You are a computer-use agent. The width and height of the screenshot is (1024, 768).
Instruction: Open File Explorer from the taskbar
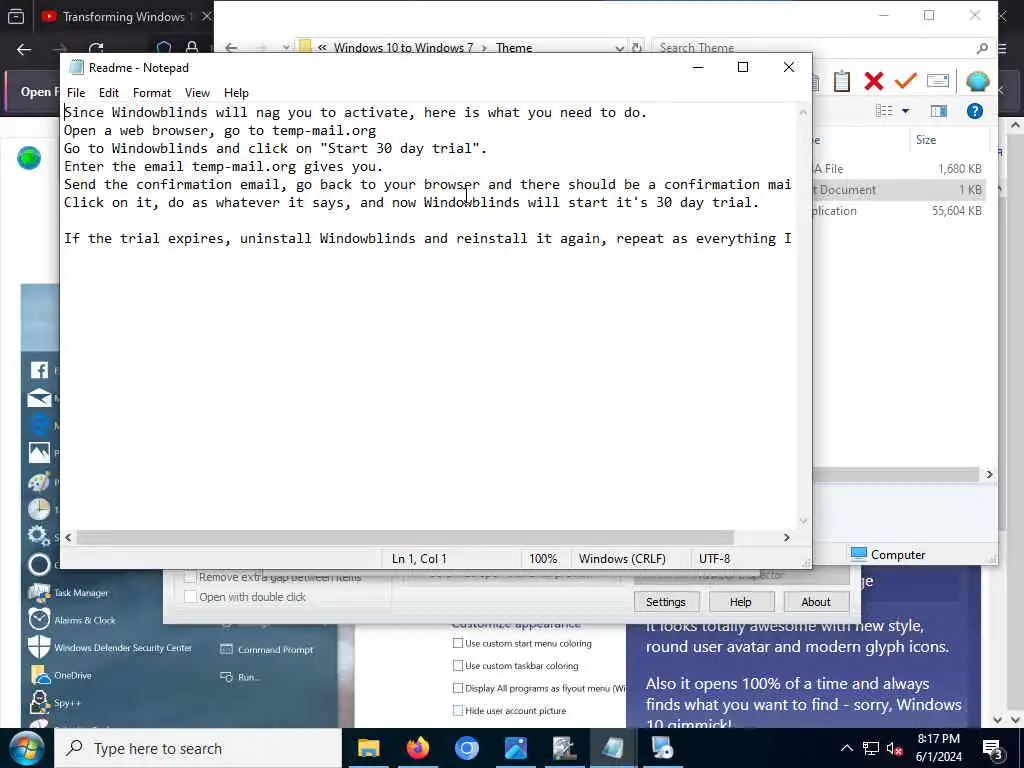click(368, 748)
